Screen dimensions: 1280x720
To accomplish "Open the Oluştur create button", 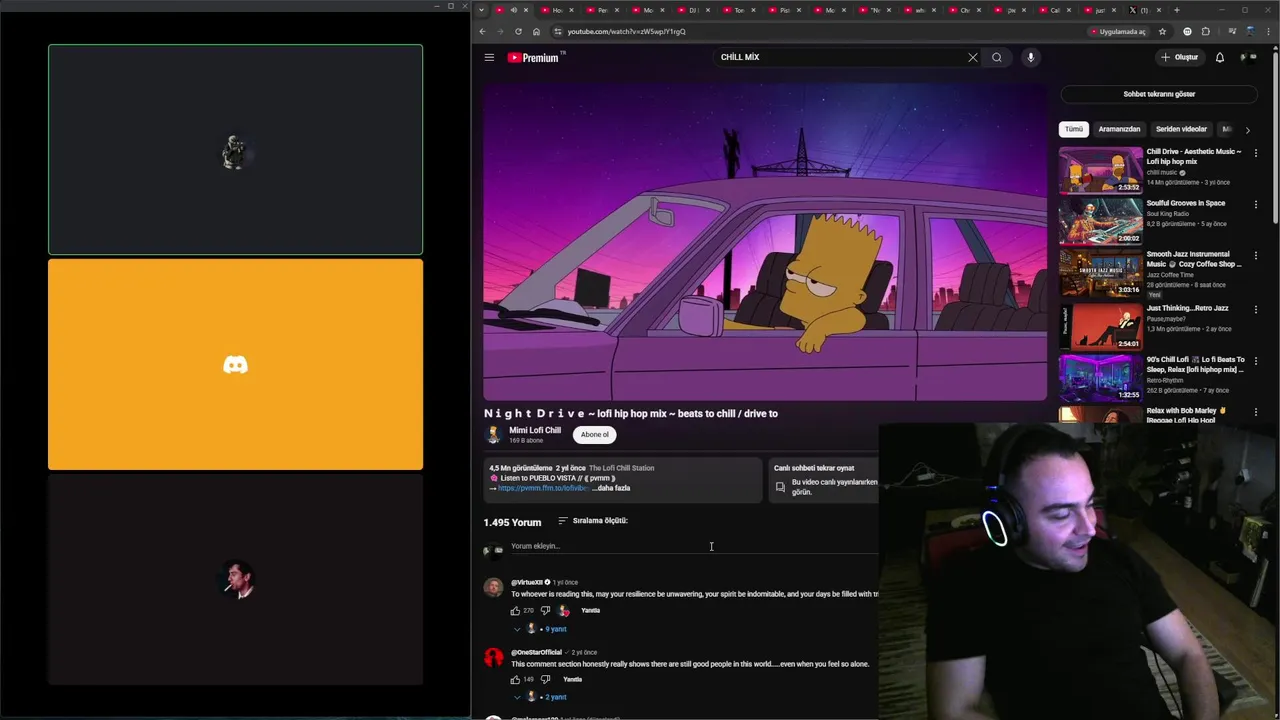I will pyautogui.click(x=1179, y=57).
